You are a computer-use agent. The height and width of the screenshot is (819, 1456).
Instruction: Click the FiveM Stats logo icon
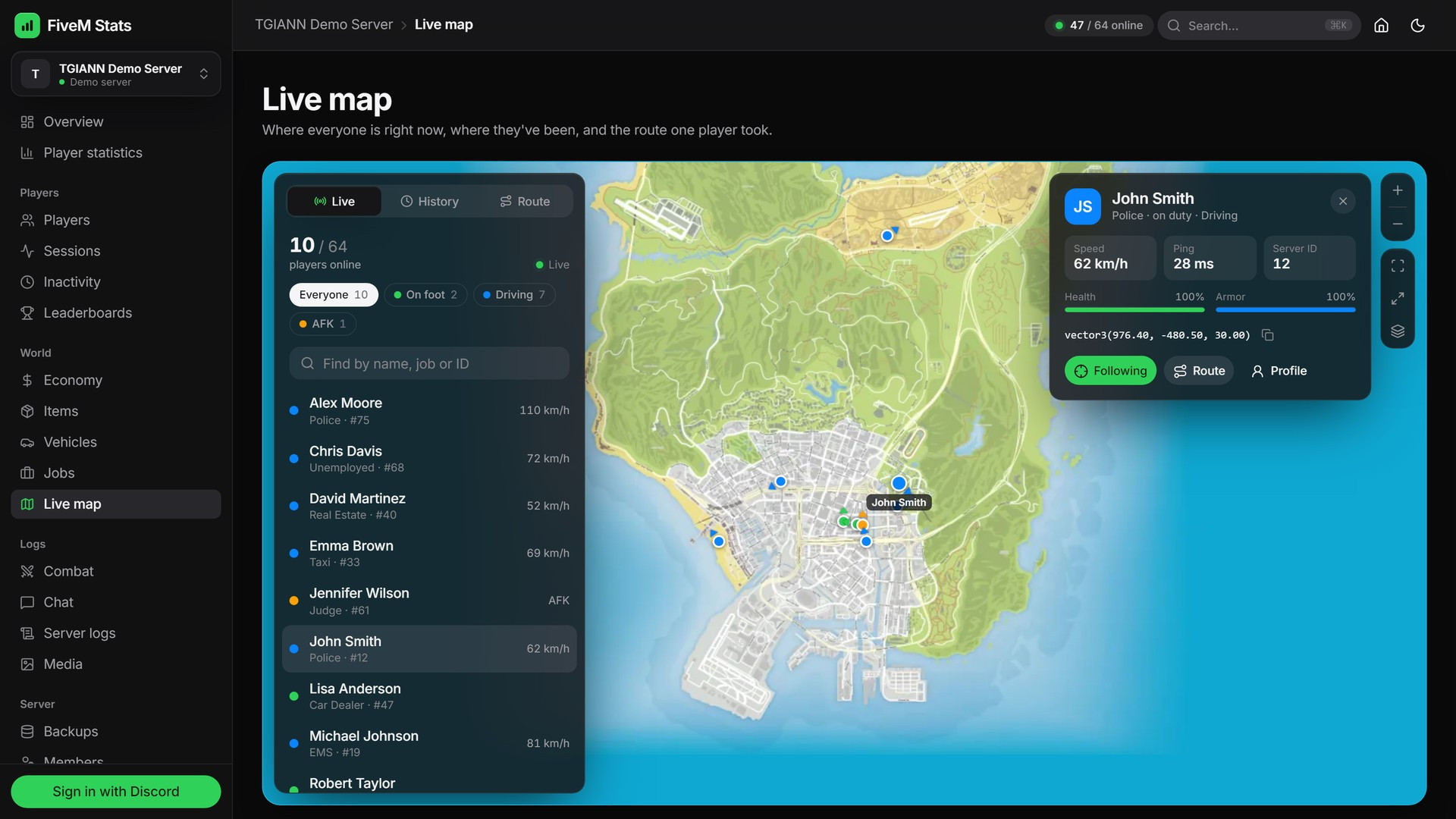[27, 25]
